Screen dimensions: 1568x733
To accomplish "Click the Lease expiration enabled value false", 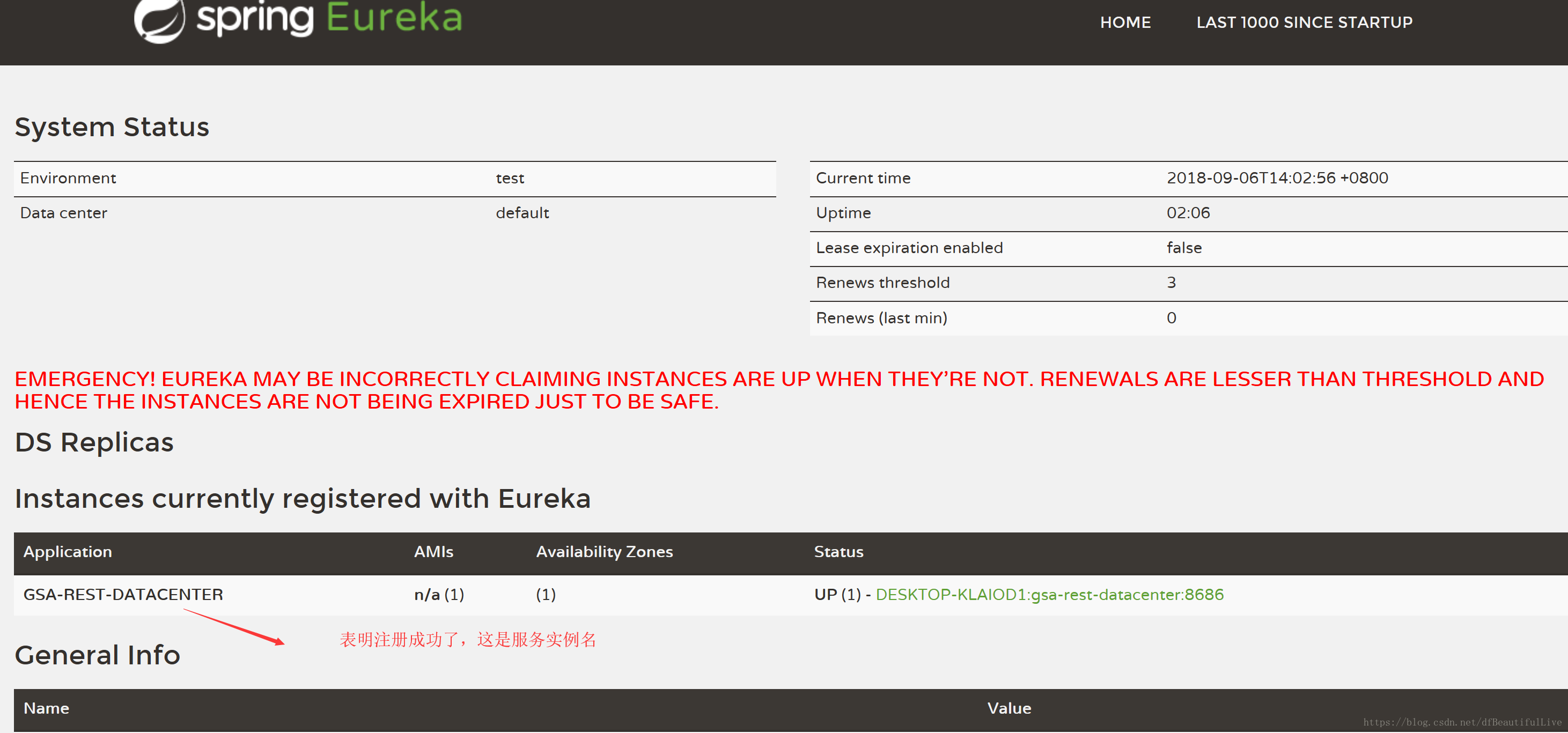I will (x=1184, y=248).
